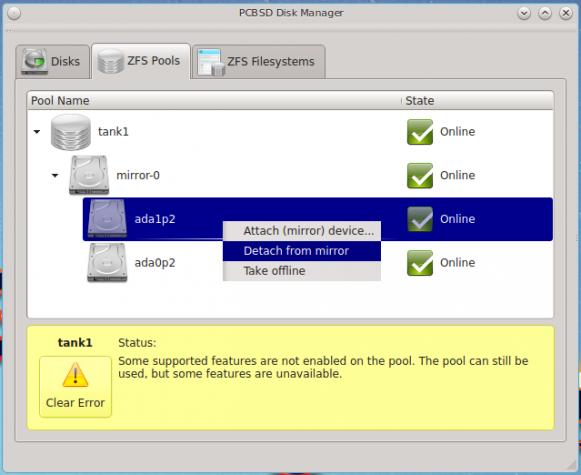
Task: Select the tank1 pool row label
Action: click(113, 132)
